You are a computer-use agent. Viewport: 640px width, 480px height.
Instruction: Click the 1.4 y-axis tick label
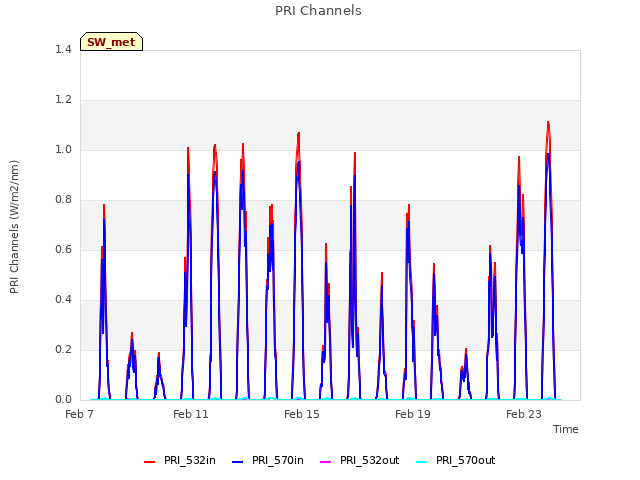click(63, 49)
